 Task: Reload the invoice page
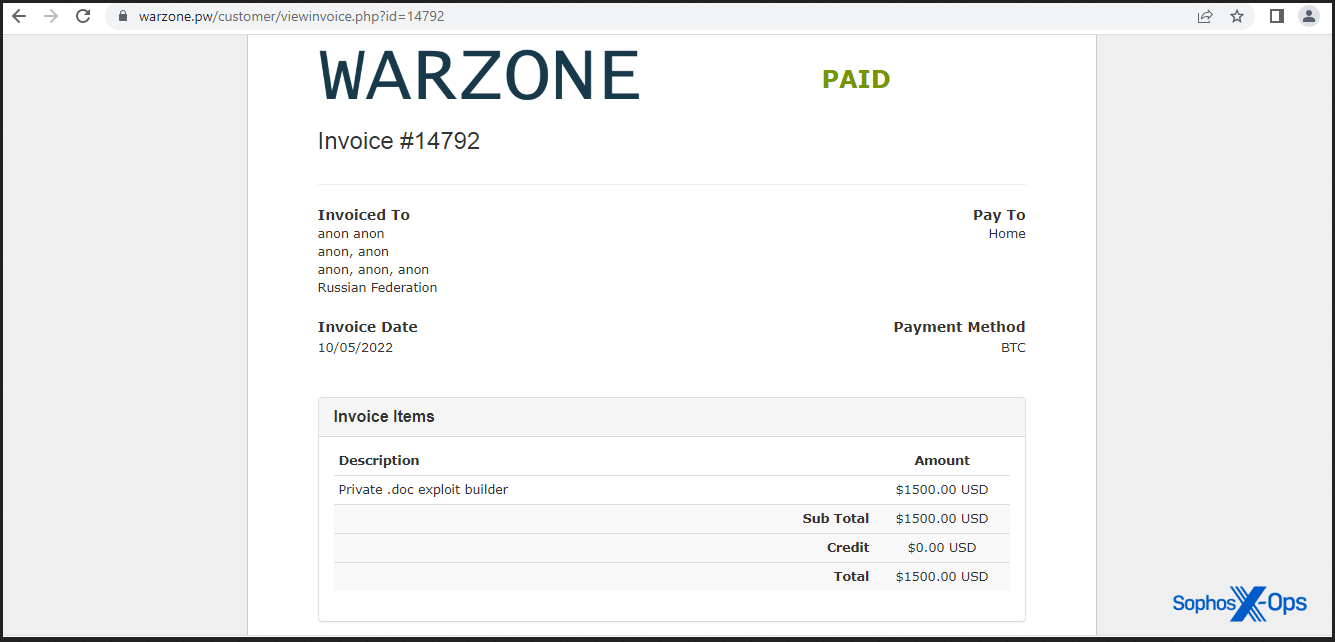click(83, 16)
